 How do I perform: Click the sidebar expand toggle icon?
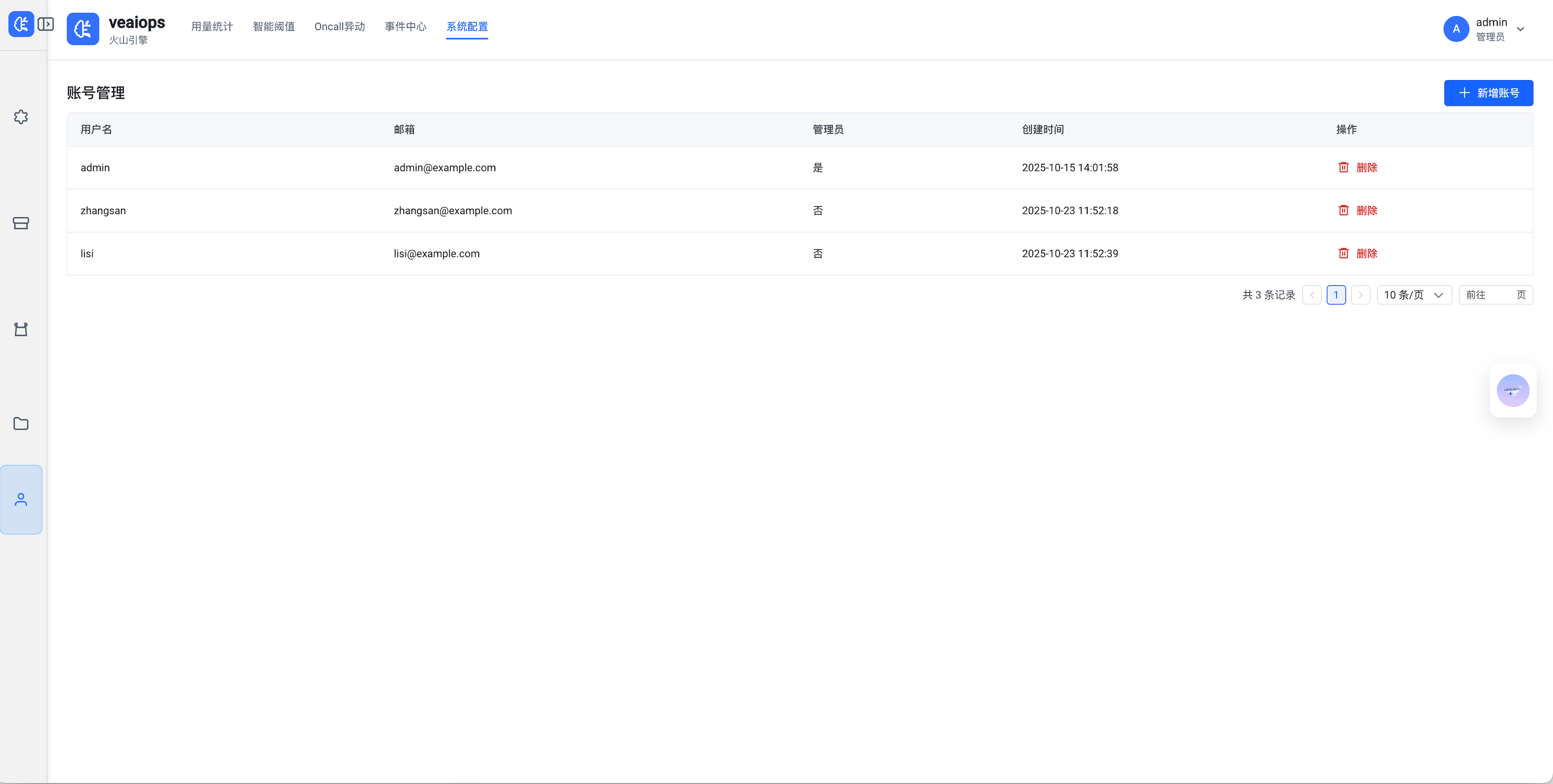pyautogui.click(x=46, y=24)
